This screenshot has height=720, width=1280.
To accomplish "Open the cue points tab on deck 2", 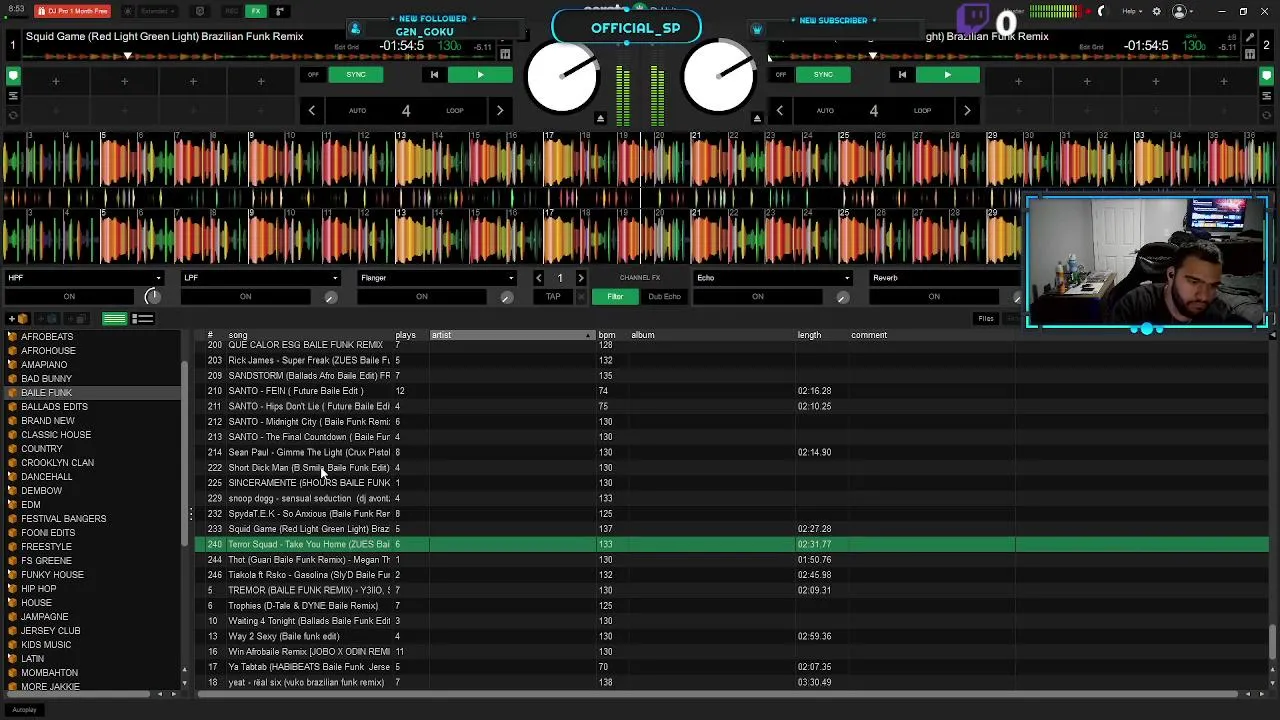I will tap(1266, 76).
